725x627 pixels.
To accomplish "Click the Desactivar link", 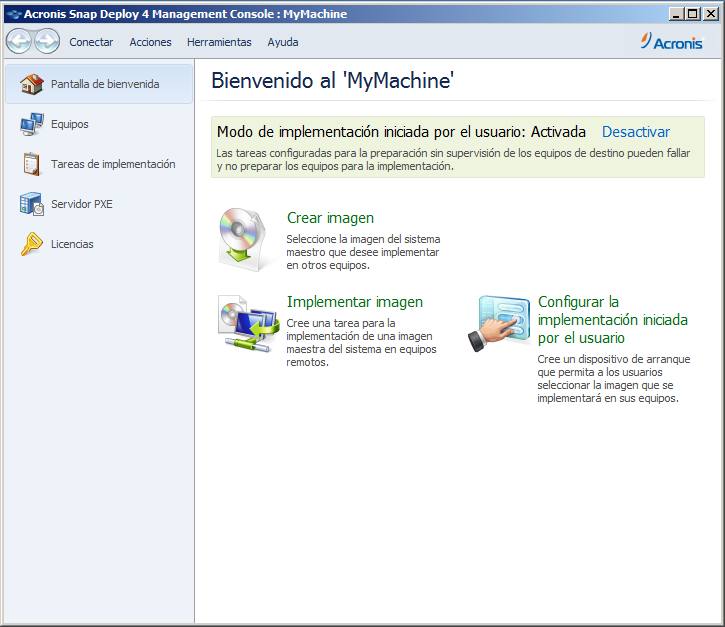I will click(636, 132).
